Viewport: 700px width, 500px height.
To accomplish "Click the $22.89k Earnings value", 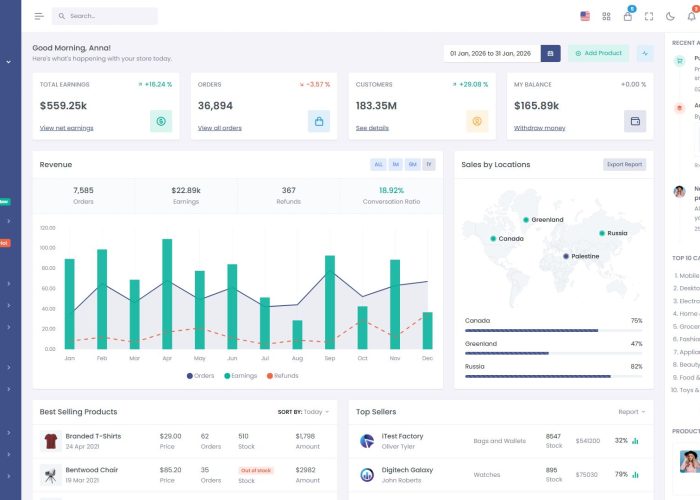I will [x=186, y=190].
